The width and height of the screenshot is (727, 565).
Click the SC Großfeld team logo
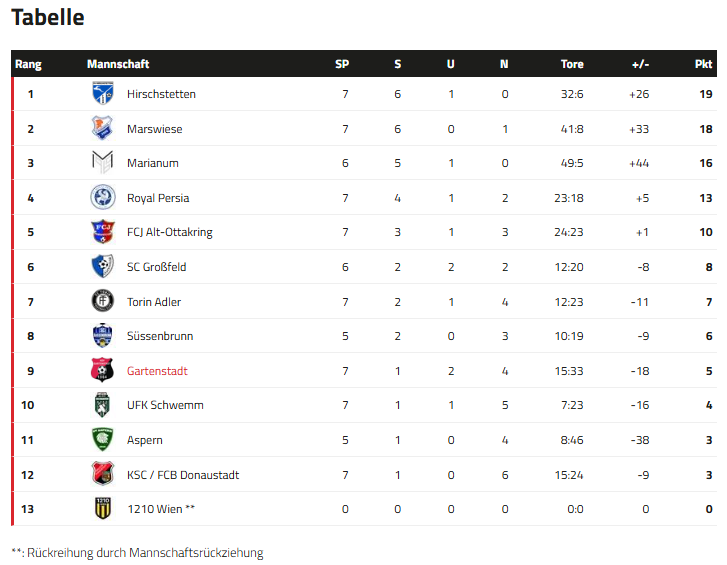coord(103,267)
